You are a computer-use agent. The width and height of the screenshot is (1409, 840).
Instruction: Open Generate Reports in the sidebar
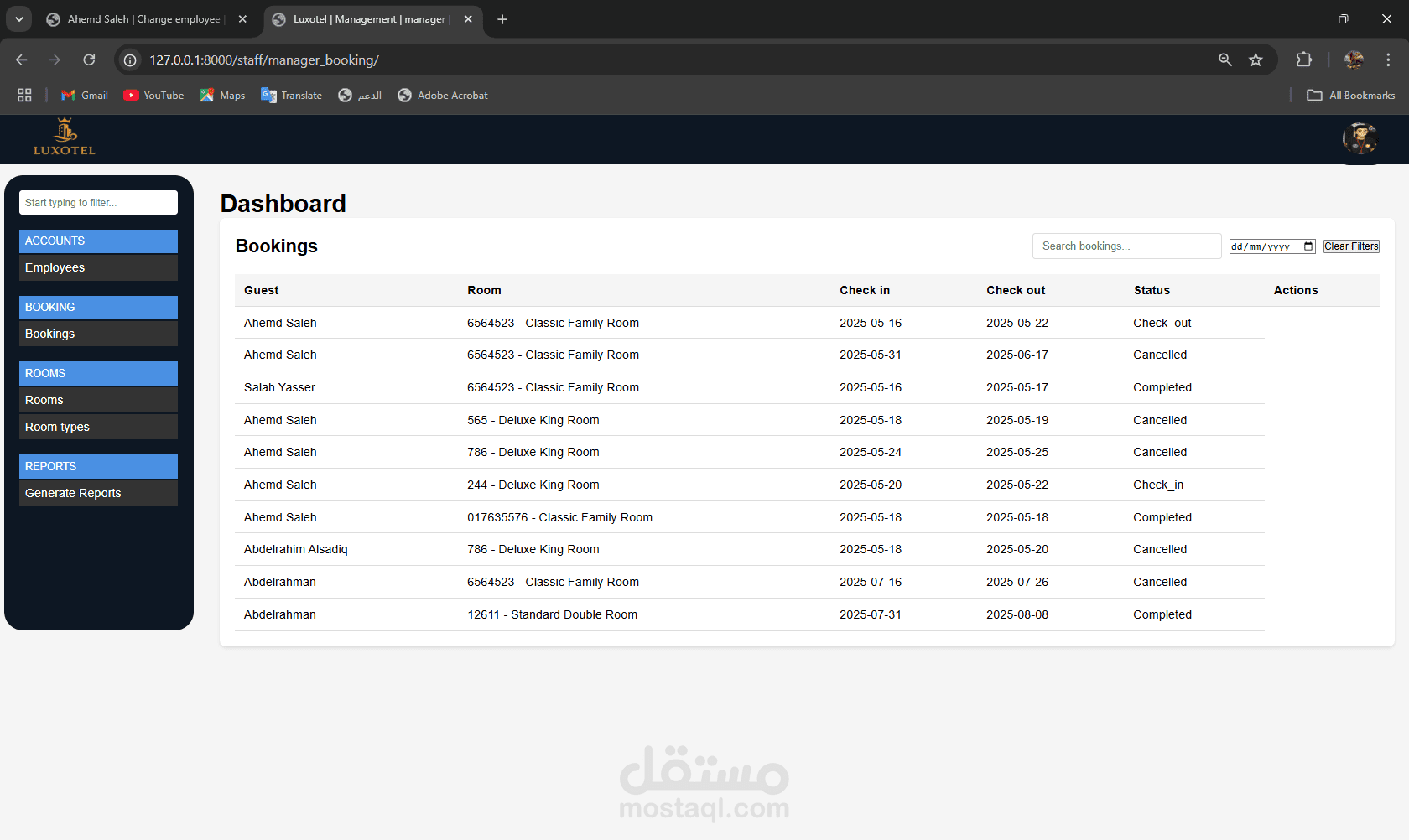98,494
